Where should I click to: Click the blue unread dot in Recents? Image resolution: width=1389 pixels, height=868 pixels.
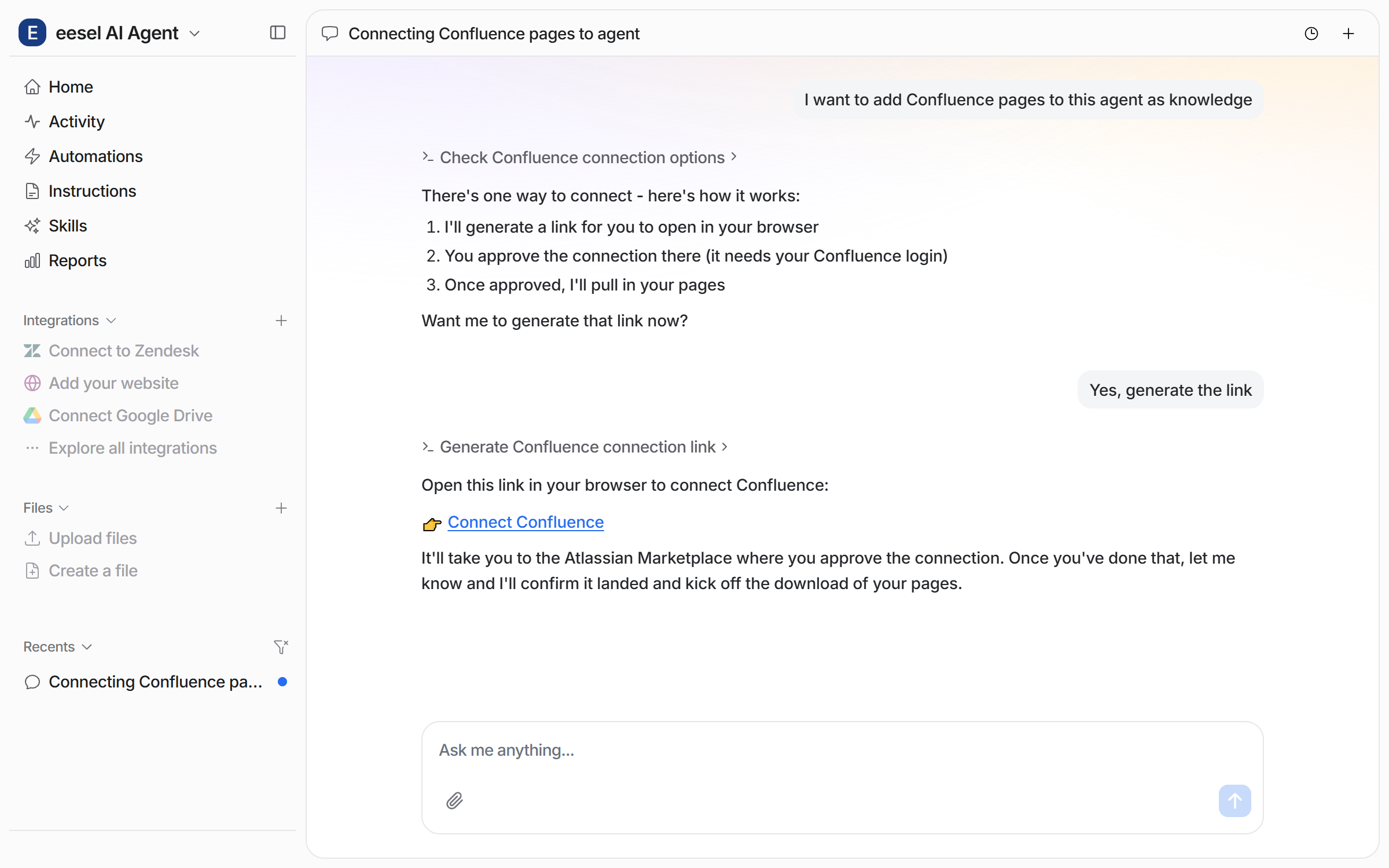point(282,682)
